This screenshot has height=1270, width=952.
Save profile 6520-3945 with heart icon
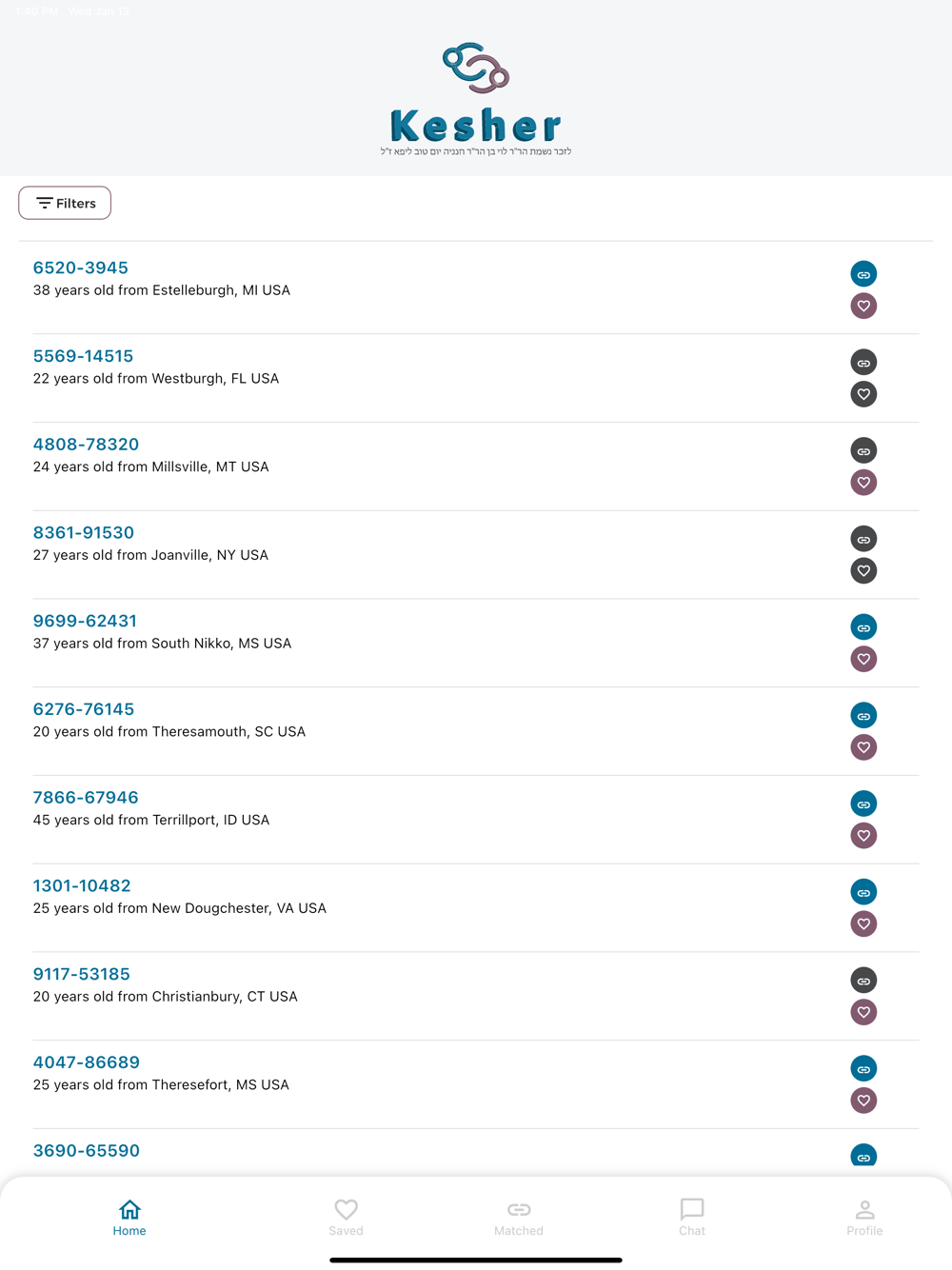[x=863, y=306]
